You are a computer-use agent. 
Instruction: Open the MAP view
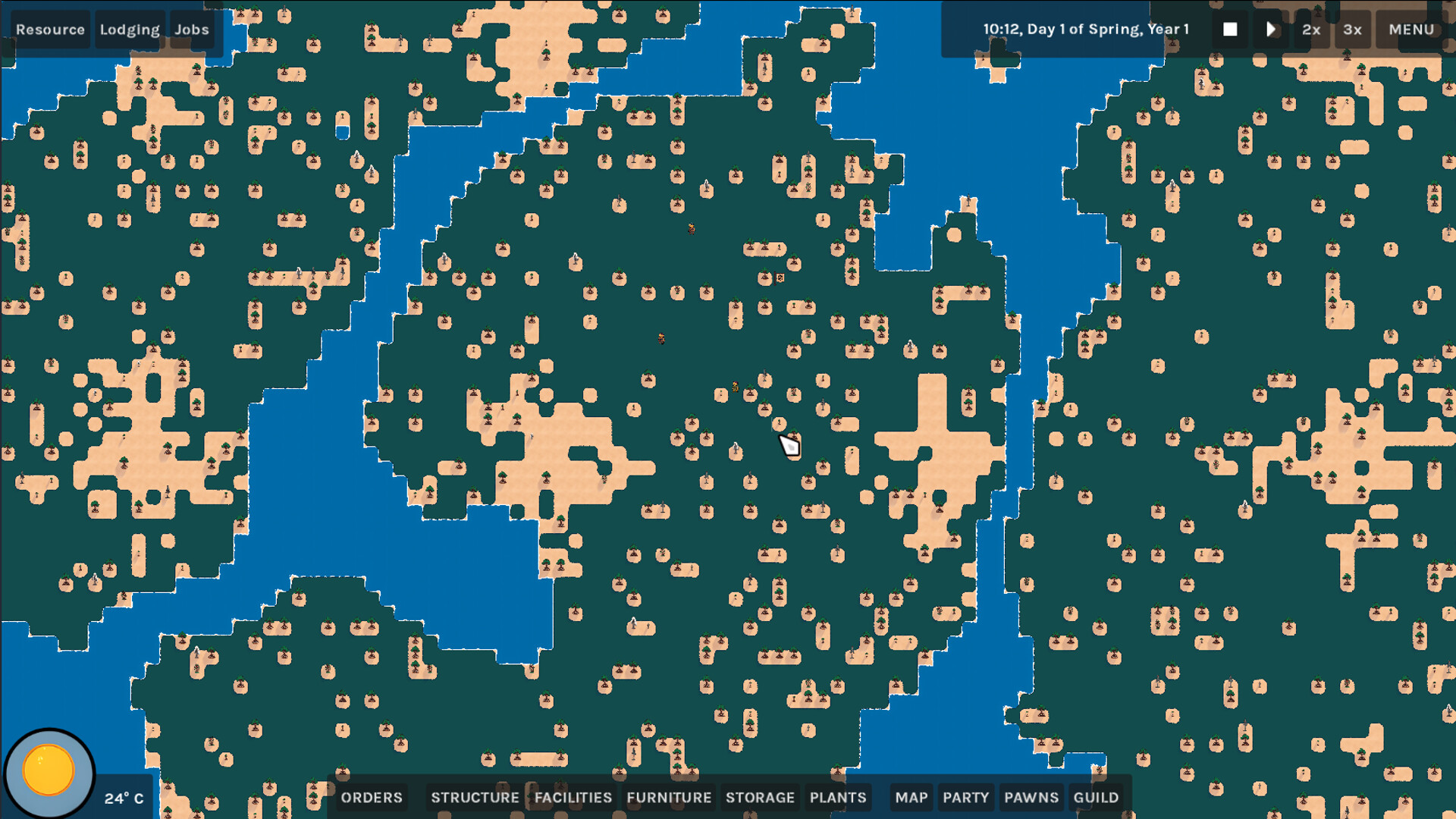(911, 797)
